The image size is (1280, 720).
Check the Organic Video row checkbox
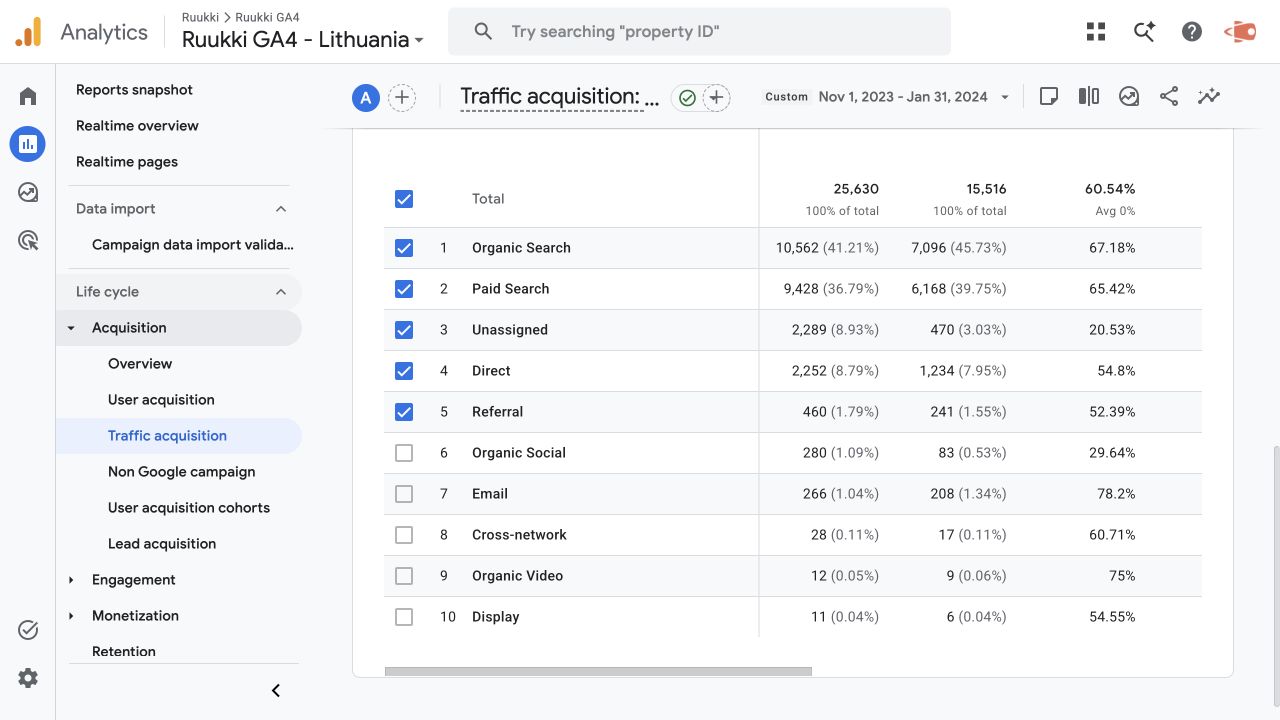click(x=404, y=576)
